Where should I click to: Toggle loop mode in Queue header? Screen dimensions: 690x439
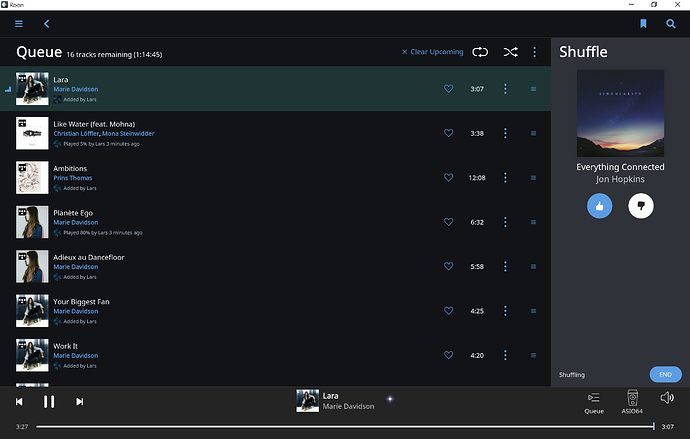(480, 52)
